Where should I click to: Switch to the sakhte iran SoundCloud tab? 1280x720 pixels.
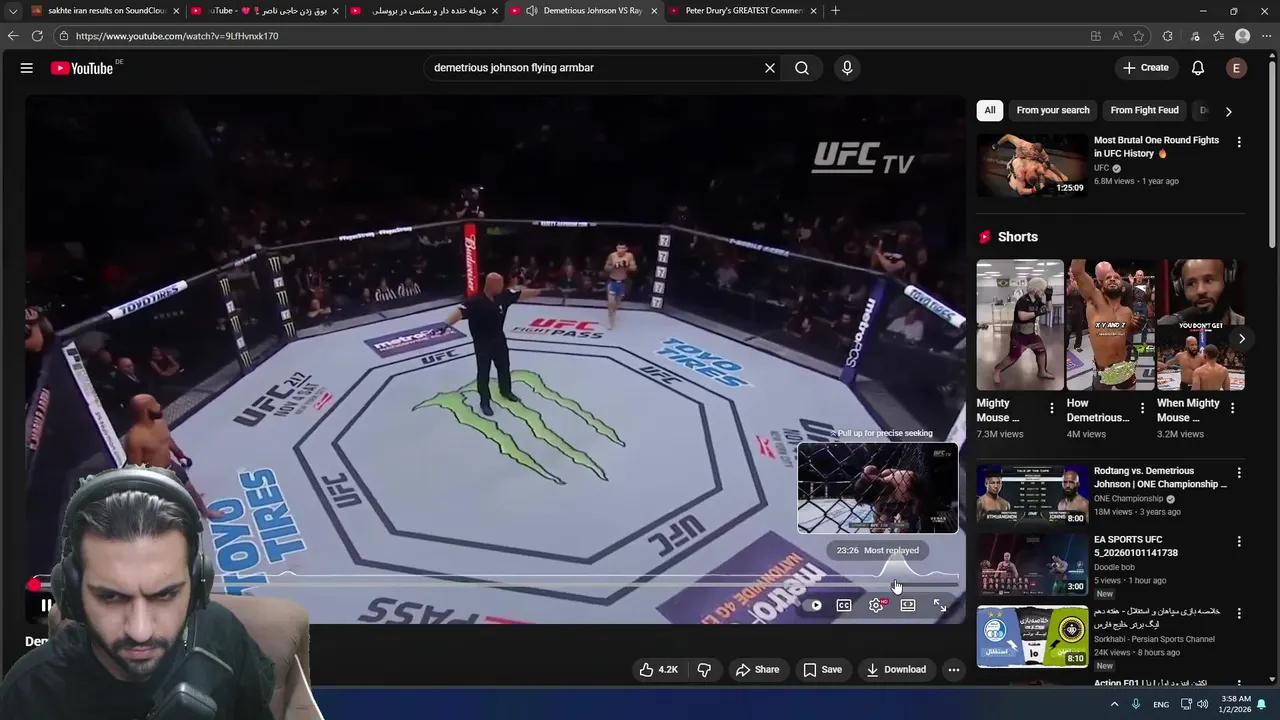(x=104, y=11)
